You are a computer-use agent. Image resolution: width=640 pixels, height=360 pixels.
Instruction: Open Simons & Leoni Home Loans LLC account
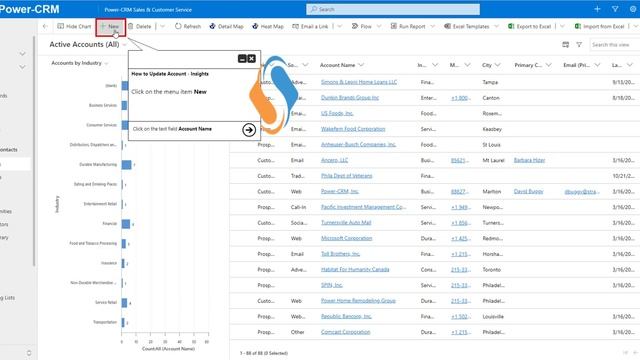[x=359, y=82]
